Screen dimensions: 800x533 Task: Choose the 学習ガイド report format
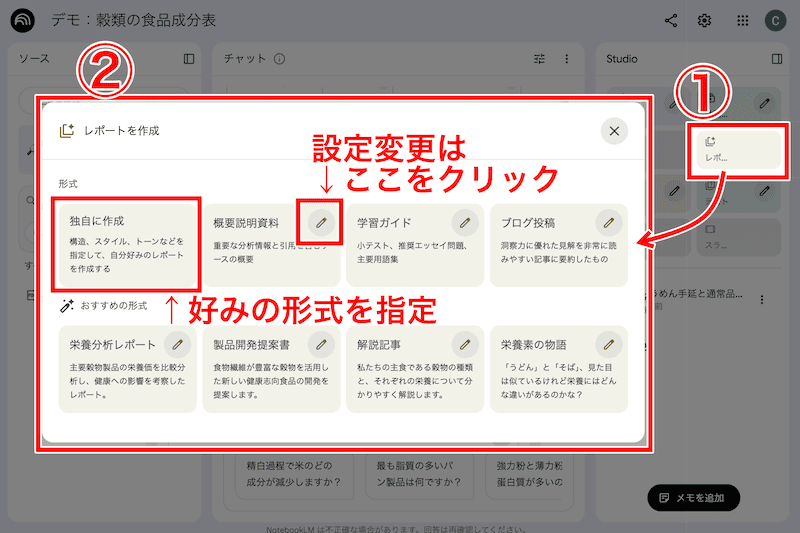tap(400, 245)
